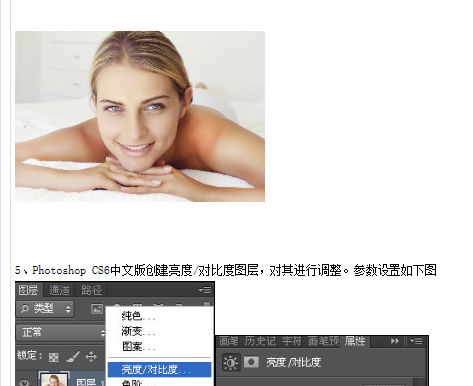
Task: Open the Properties panel flyout menu
Action: pos(416,341)
